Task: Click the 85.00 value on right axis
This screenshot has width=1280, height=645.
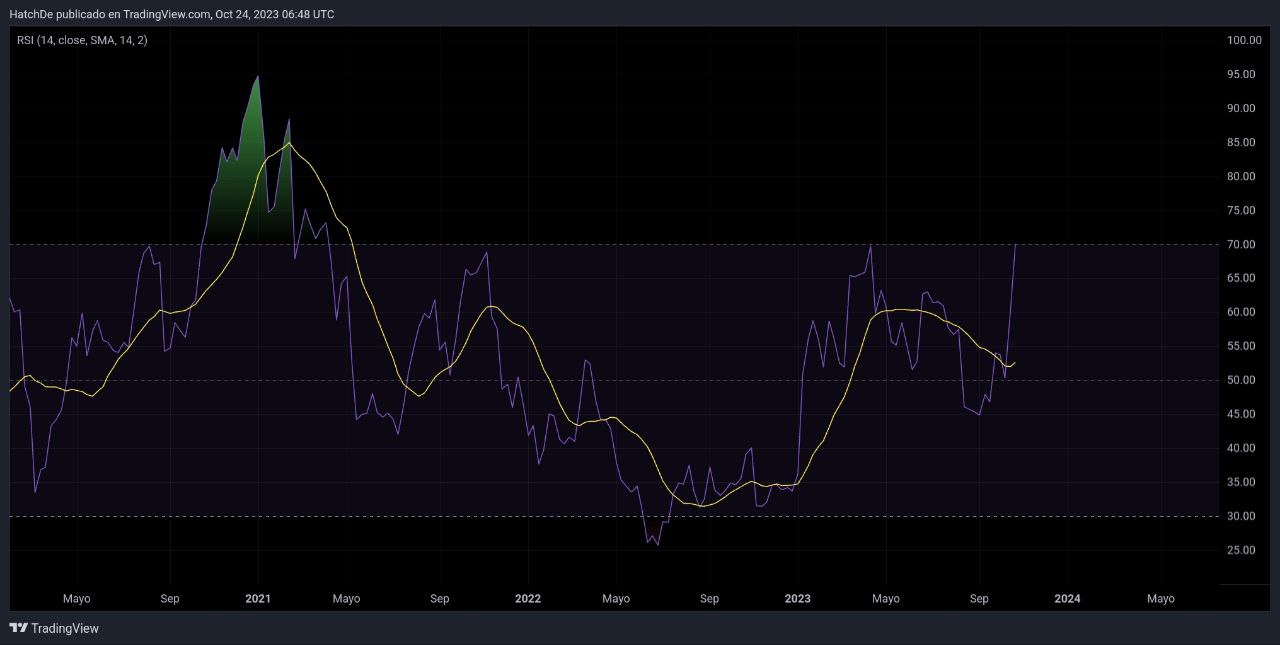Action: pos(1243,142)
